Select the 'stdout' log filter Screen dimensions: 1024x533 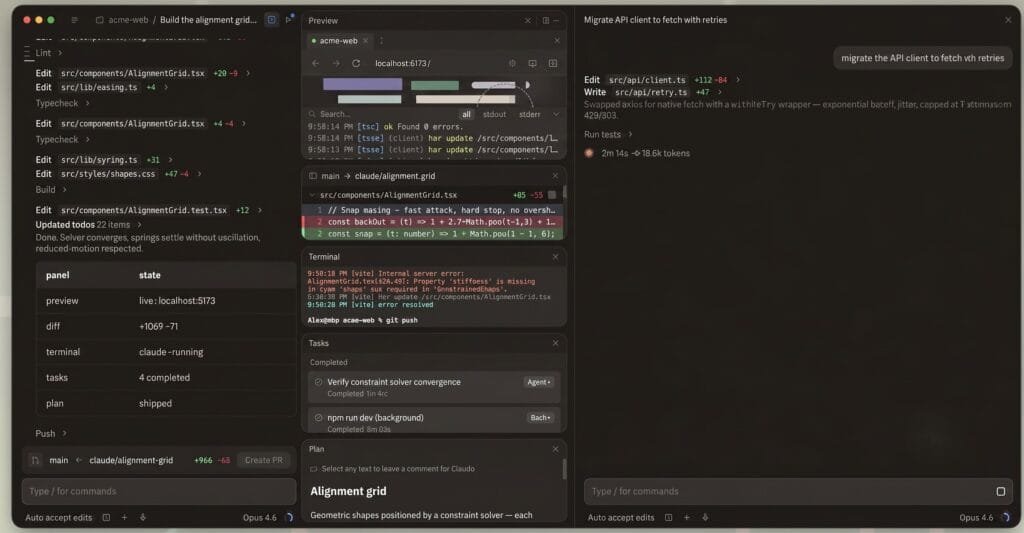click(x=494, y=114)
